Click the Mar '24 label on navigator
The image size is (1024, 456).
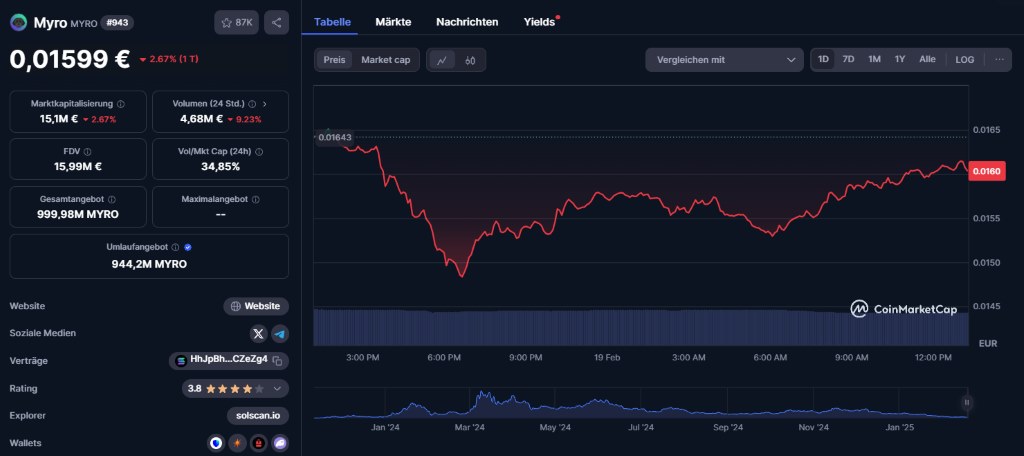[x=470, y=427]
